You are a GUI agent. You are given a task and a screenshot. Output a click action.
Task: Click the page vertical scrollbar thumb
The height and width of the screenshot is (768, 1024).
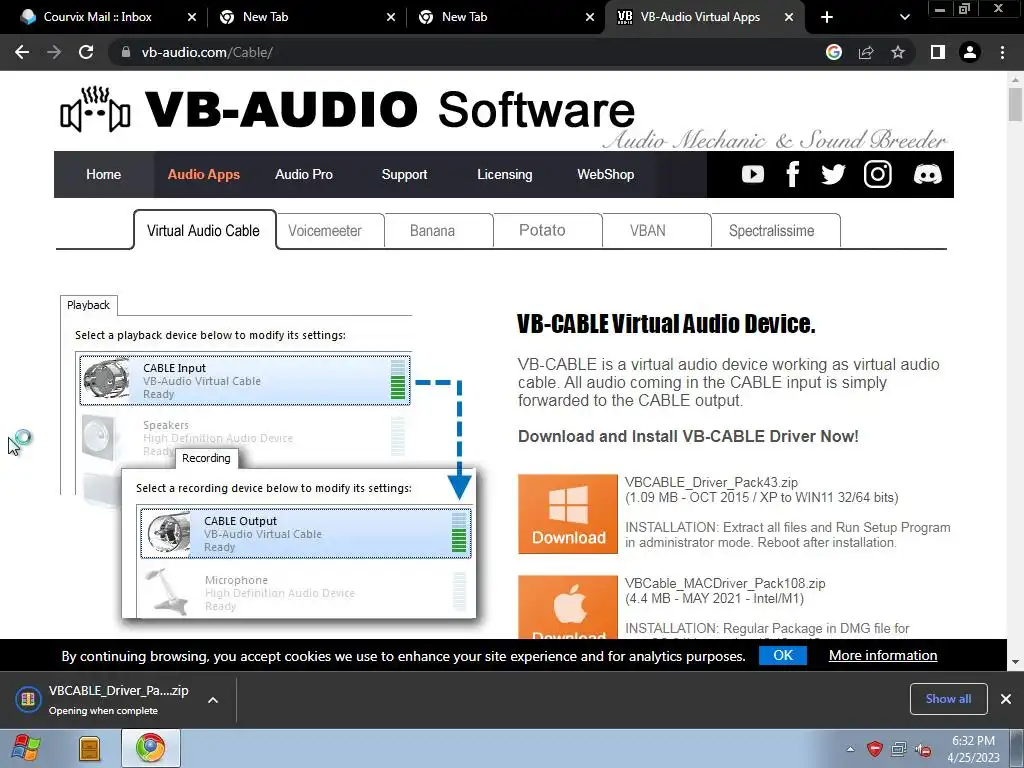point(1015,104)
